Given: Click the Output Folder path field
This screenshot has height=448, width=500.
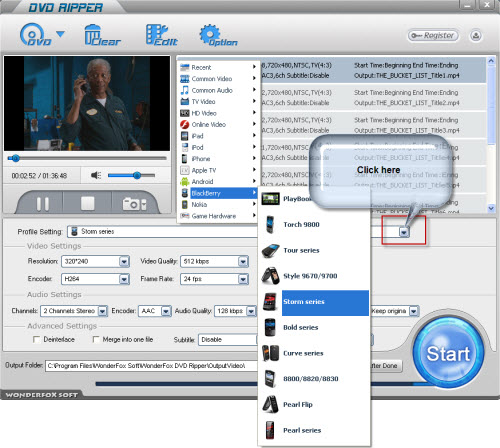Looking at the screenshot, I should [x=152, y=366].
